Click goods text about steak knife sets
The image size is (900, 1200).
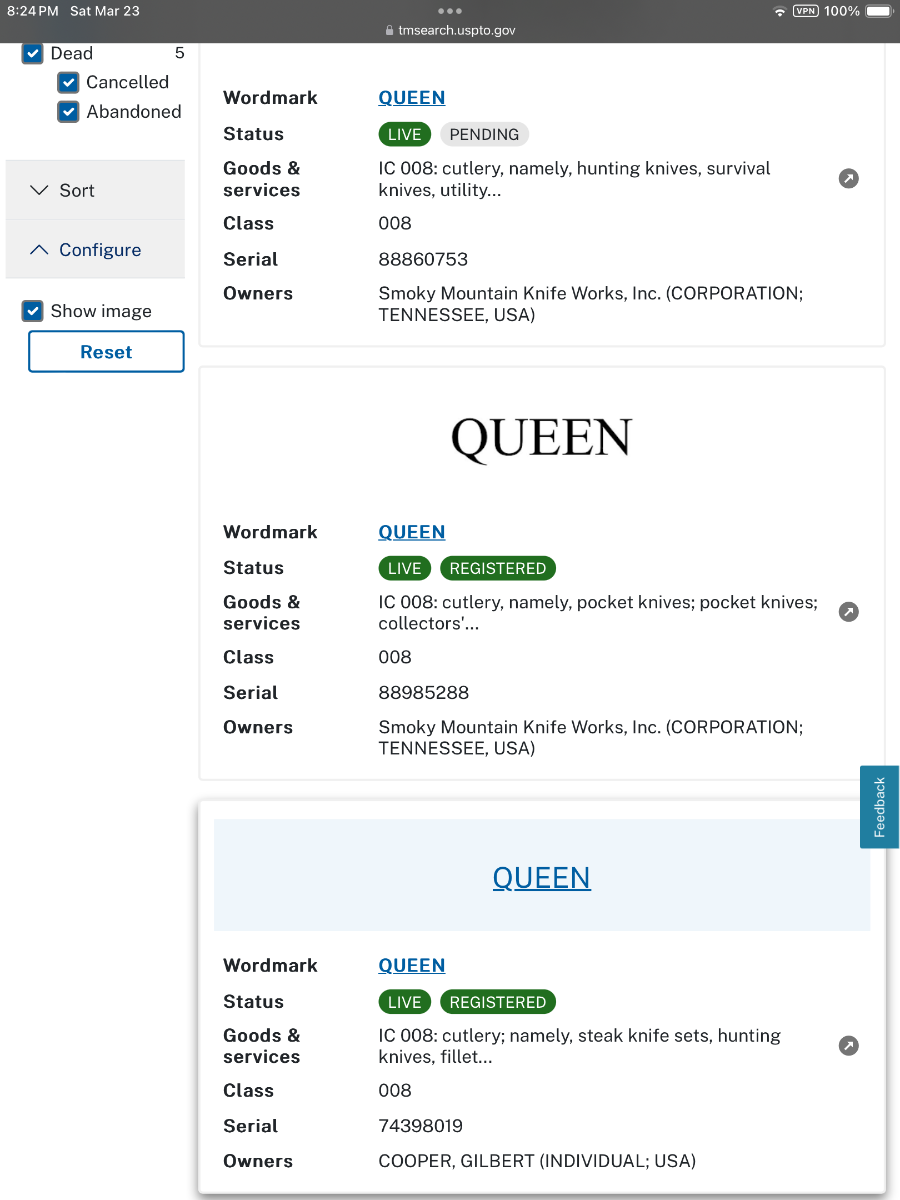pos(579,1046)
